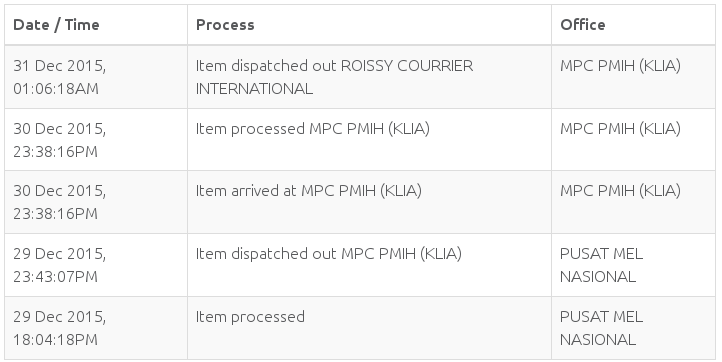Select the 29 Dec 2015, 18:04:18PM timestamp
The height and width of the screenshot is (362, 722).
[59, 328]
